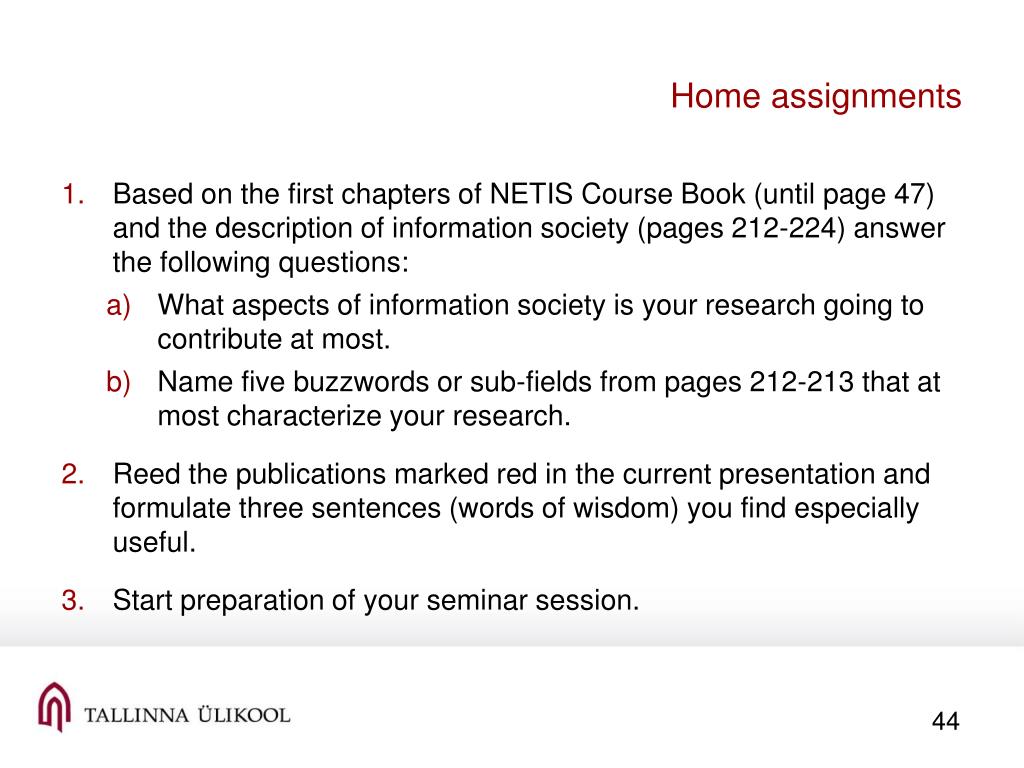
Task: Click the word 'useful.' in item 2
Action: coord(154,543)
